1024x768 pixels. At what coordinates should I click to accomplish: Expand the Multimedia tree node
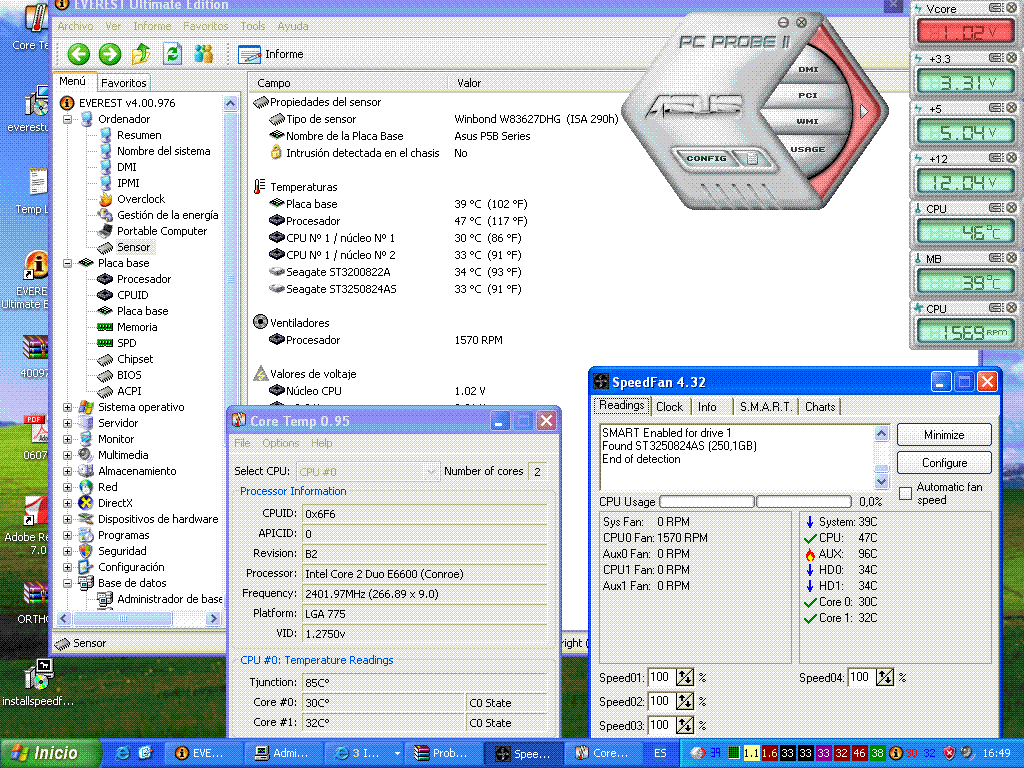[67, 455]
